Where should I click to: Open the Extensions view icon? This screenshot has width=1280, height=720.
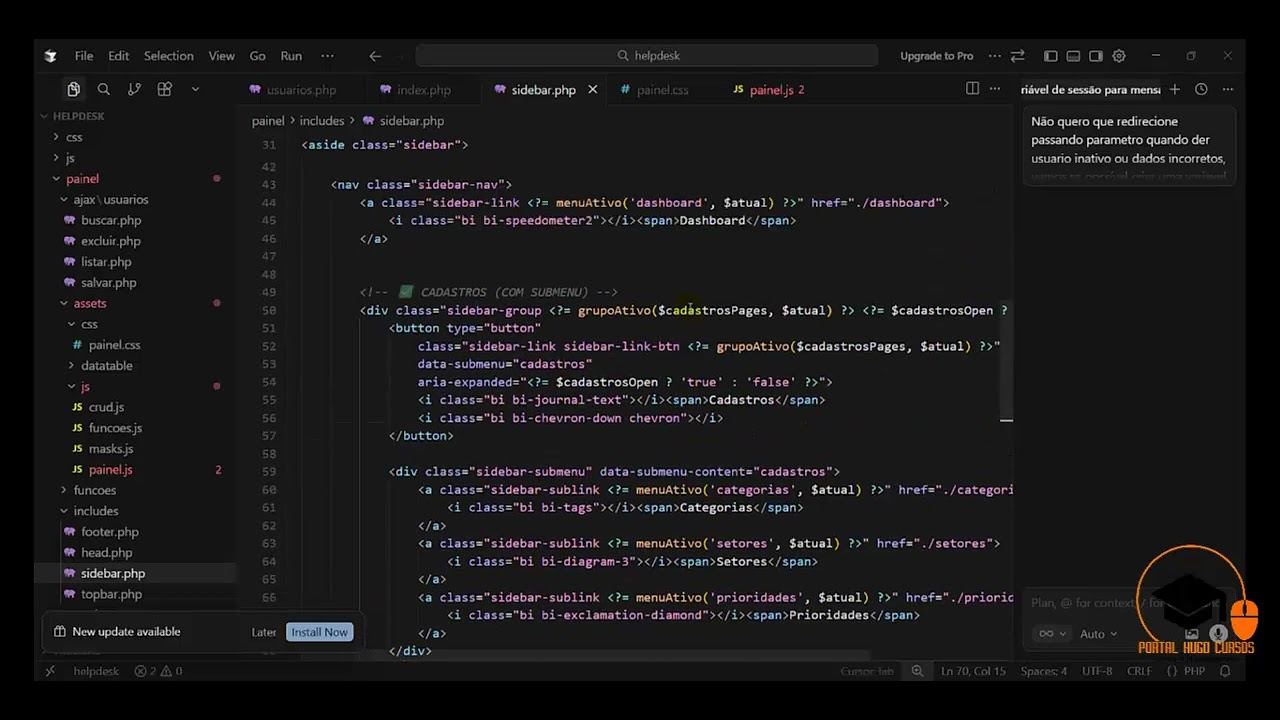pyautogui.click(x=165, y=89)
